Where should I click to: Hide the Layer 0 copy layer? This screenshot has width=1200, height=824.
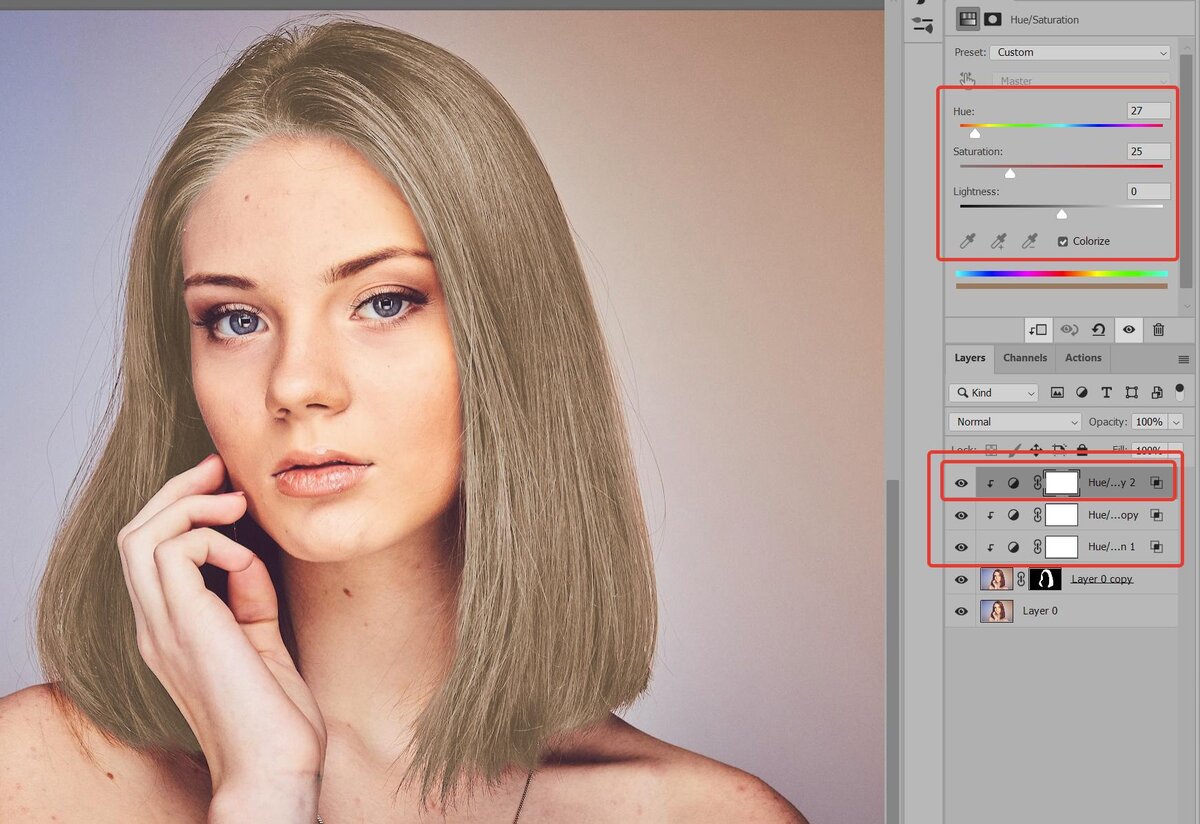pyautogui.click(x=961, y=579)
